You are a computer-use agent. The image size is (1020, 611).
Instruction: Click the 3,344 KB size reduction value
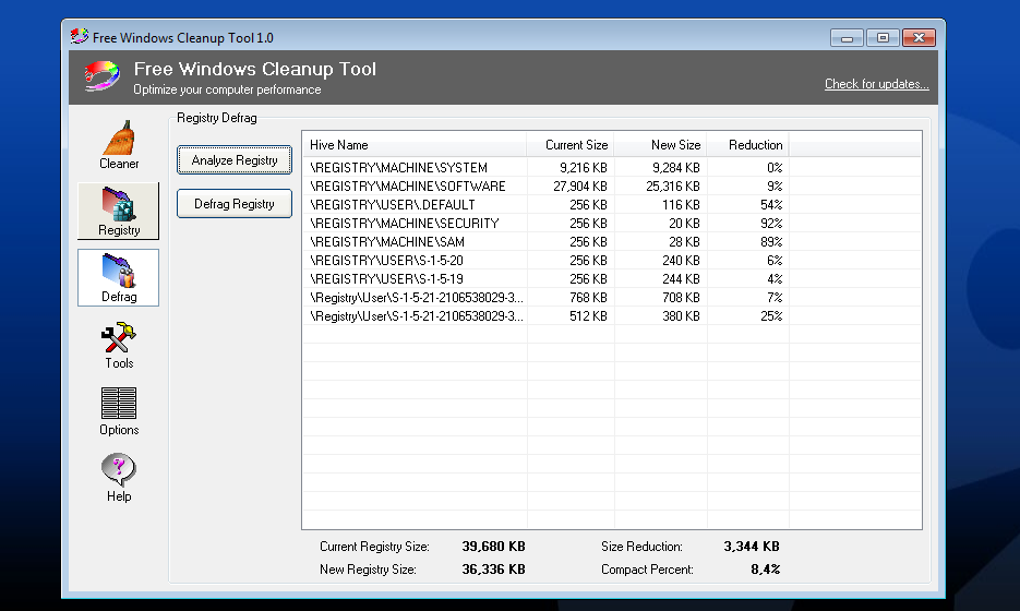[751, 546]
